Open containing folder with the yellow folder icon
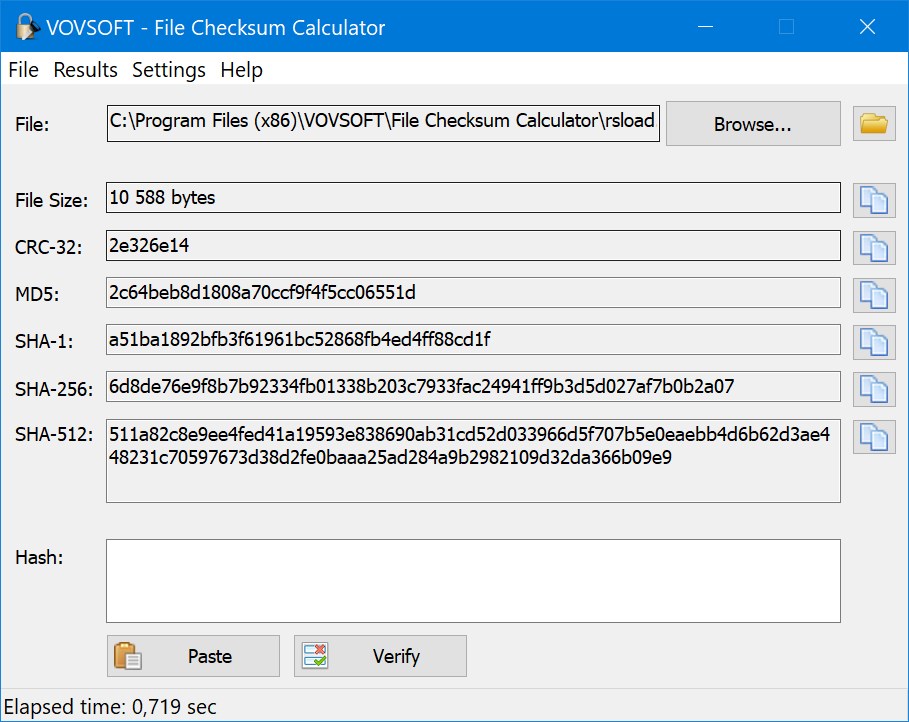The width and height of the screenshot is (909, 722). pyautogui.click(x=874, y=124)
